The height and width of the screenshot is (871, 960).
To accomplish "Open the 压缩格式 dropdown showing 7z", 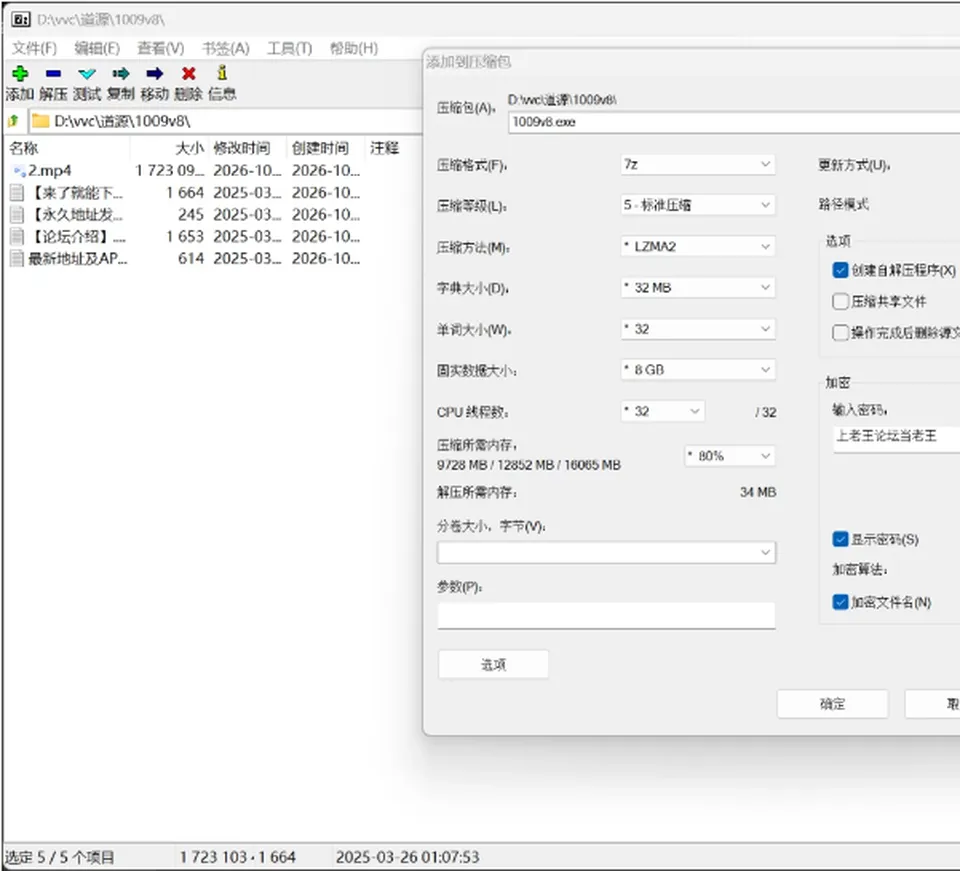I will (698, 164).
